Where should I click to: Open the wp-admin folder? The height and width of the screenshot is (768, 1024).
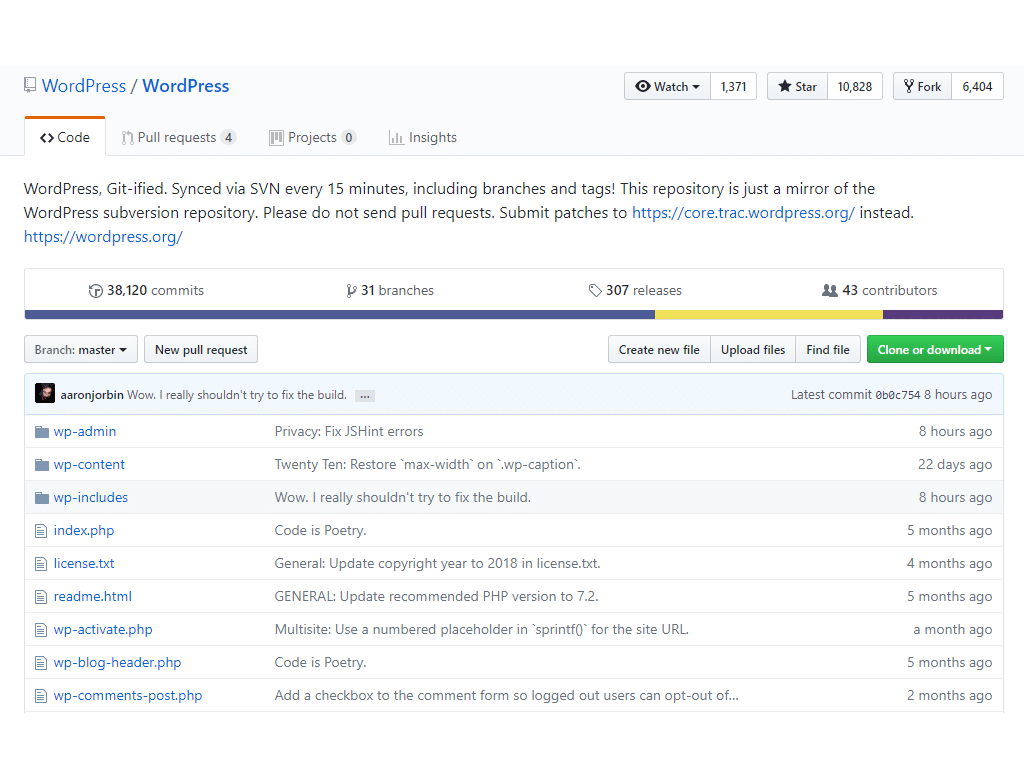click(85, 432)
